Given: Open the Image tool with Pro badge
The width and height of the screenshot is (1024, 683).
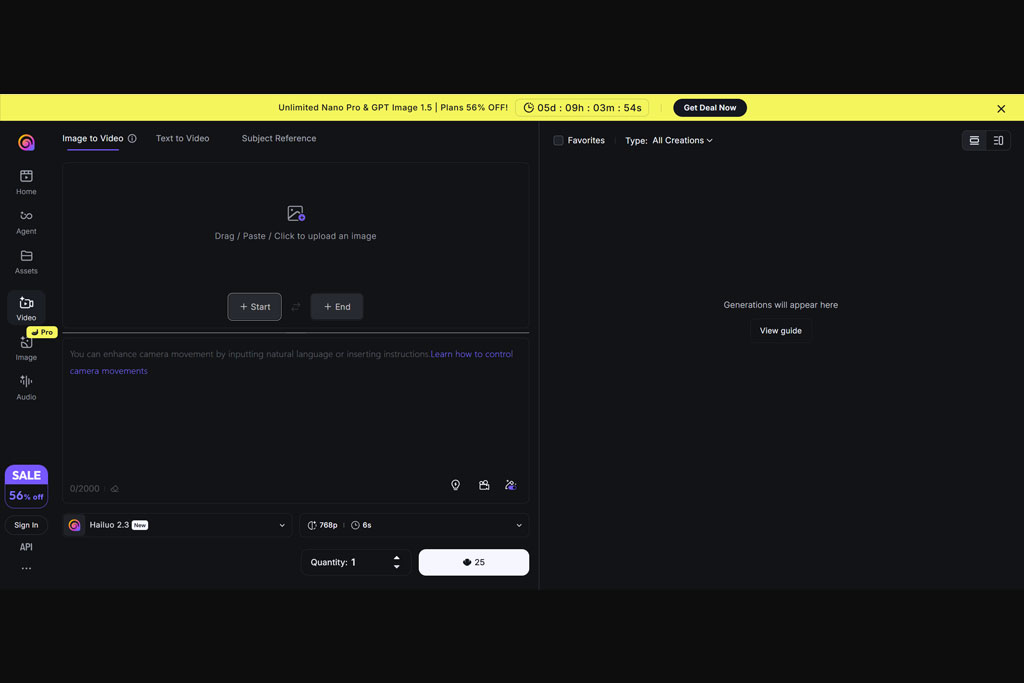Looking at the screenshot, I should coord(26,347).
